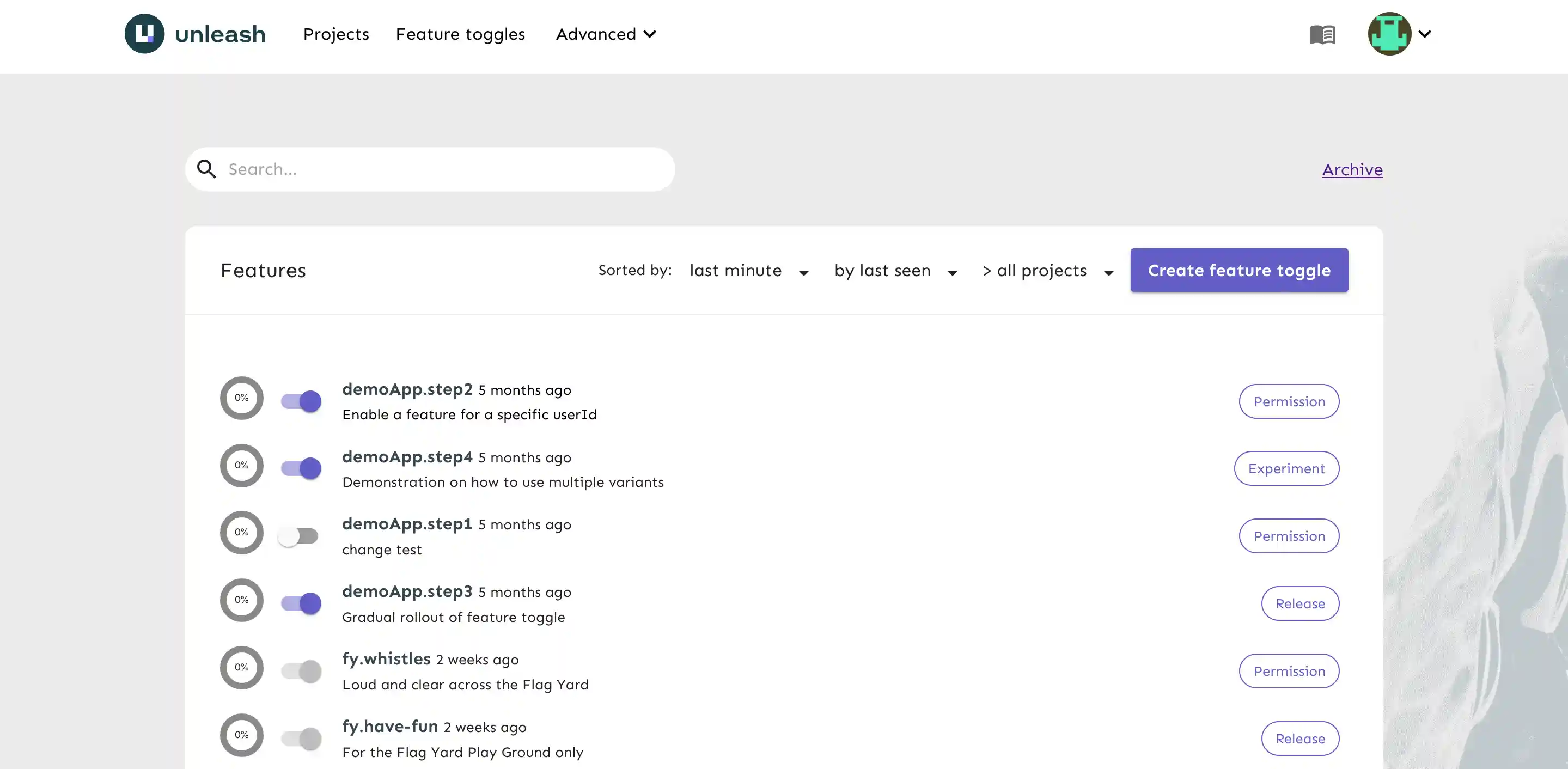Screen dimensions: 1568x769
Task: Open the Archive link
Action: (x=1351, y=169)
